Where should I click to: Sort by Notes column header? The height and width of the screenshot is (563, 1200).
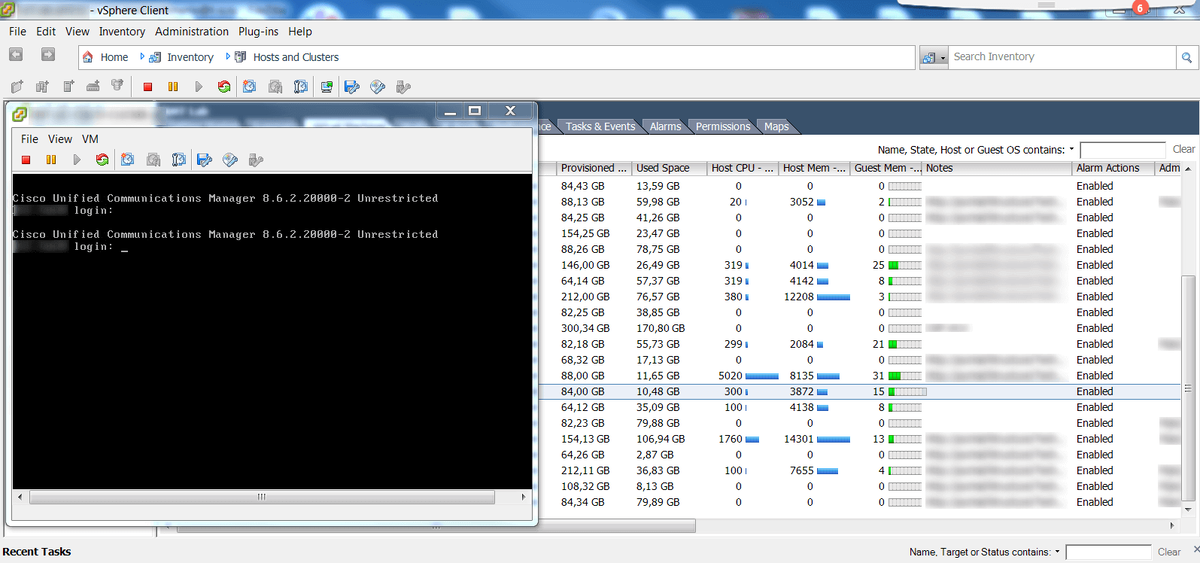pyautogui.click(x=996, y=168)
